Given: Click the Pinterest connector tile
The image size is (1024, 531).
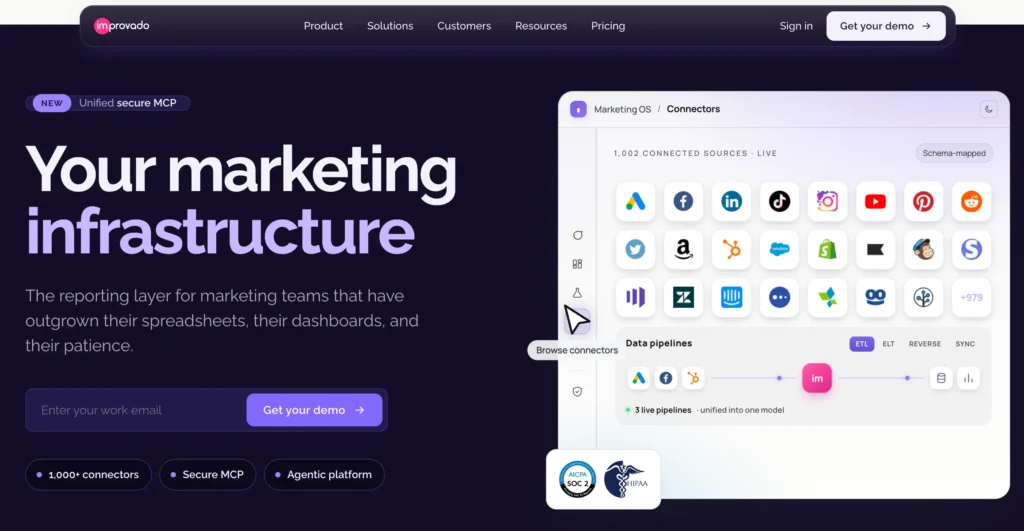Looking at the screenshot, I should pyautogui.click(x=923, y=201).
